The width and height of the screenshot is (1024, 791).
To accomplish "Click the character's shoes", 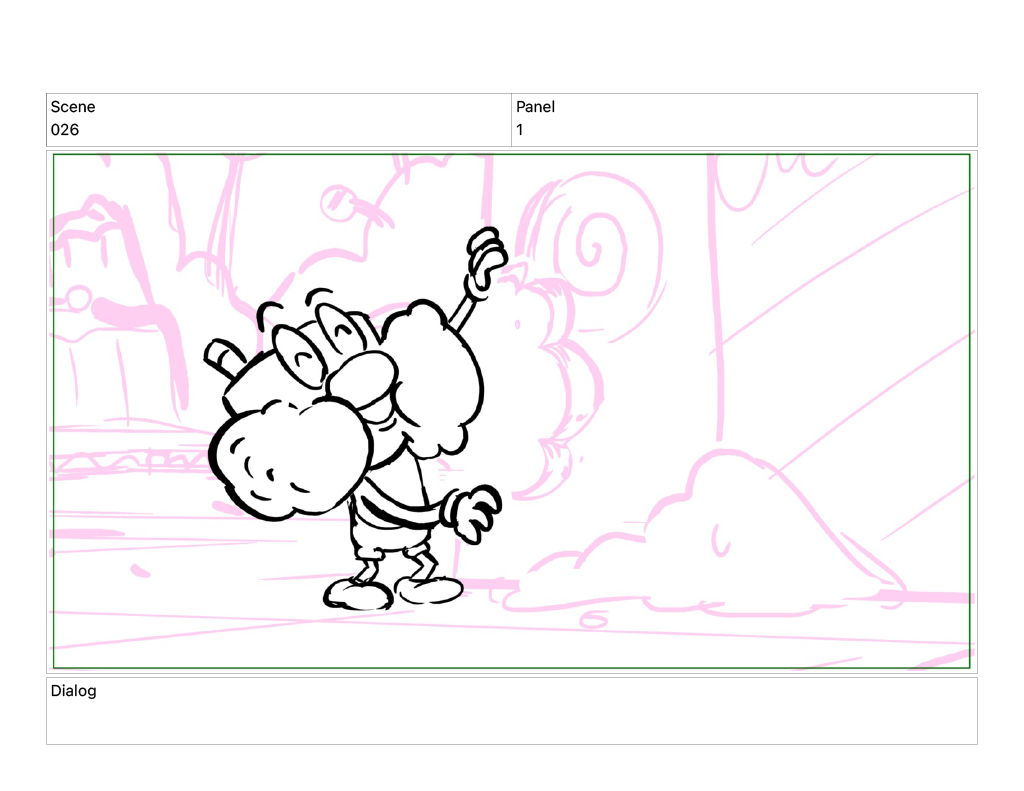I will pos(395,593).
